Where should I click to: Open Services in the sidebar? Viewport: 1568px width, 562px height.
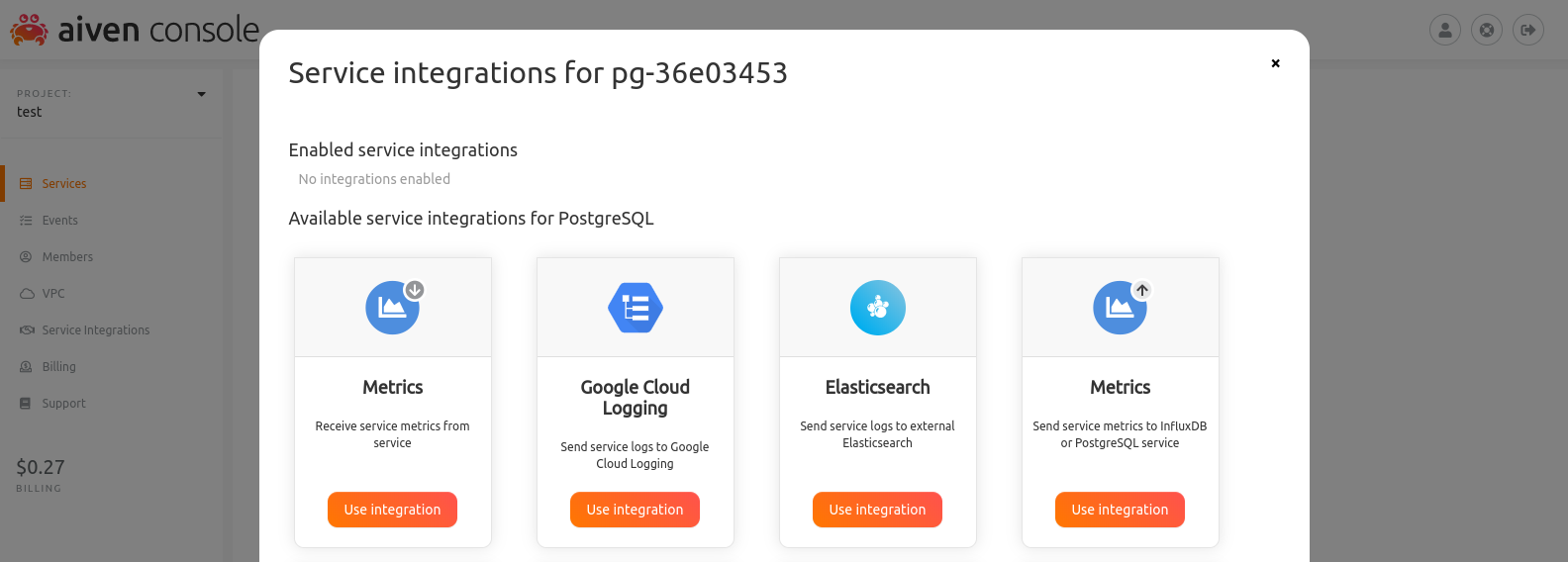coord(64,184)
